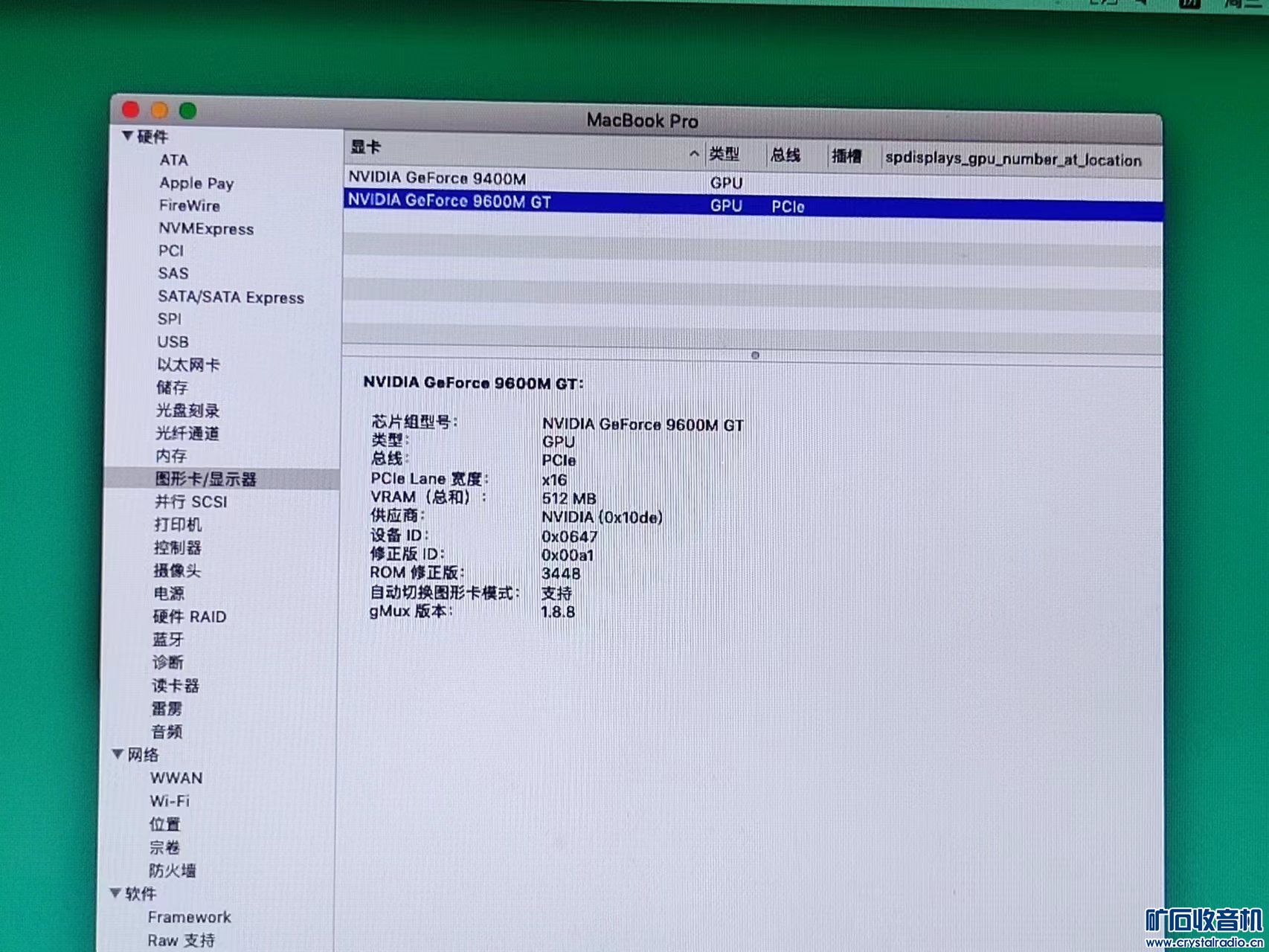
Task: Select 音频 audio entry
Action: pos(167,731)
